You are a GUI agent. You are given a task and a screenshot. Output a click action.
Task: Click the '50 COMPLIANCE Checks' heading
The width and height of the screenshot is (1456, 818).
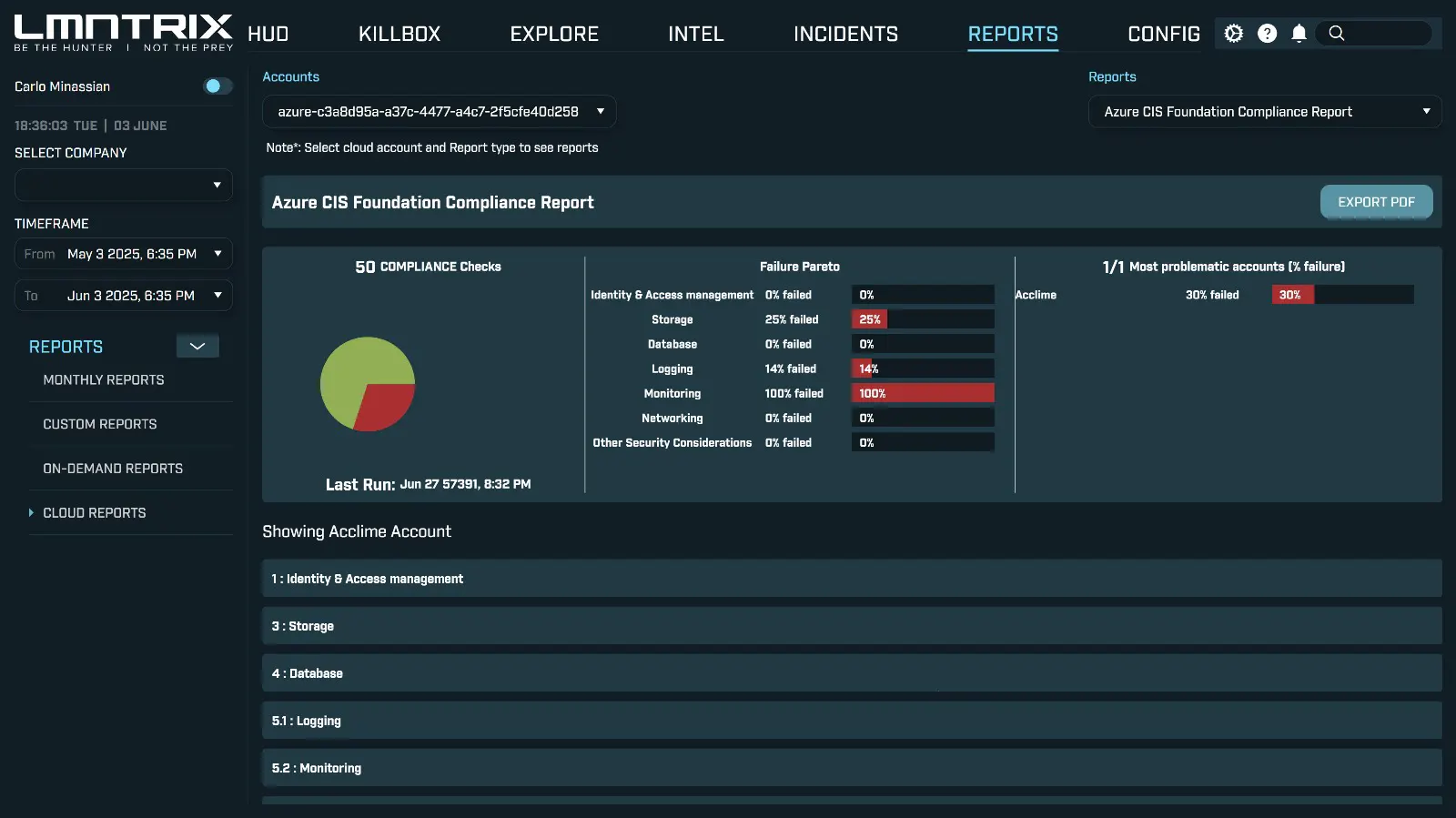point(428,267)
